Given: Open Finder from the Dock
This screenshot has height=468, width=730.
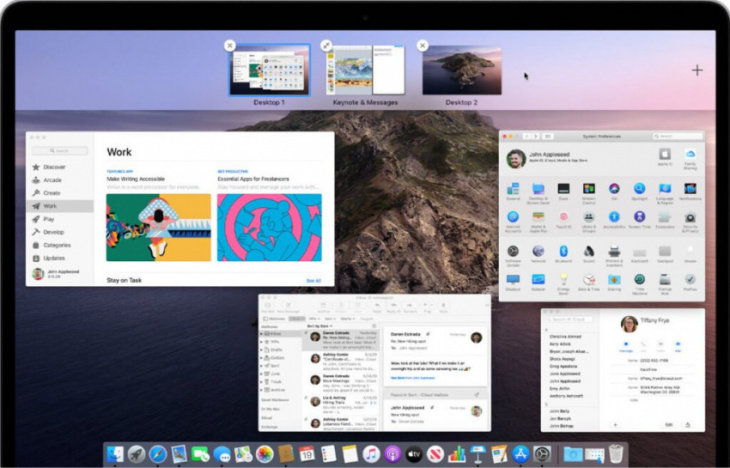Looking at the screenshot, I should coord(114,455).
